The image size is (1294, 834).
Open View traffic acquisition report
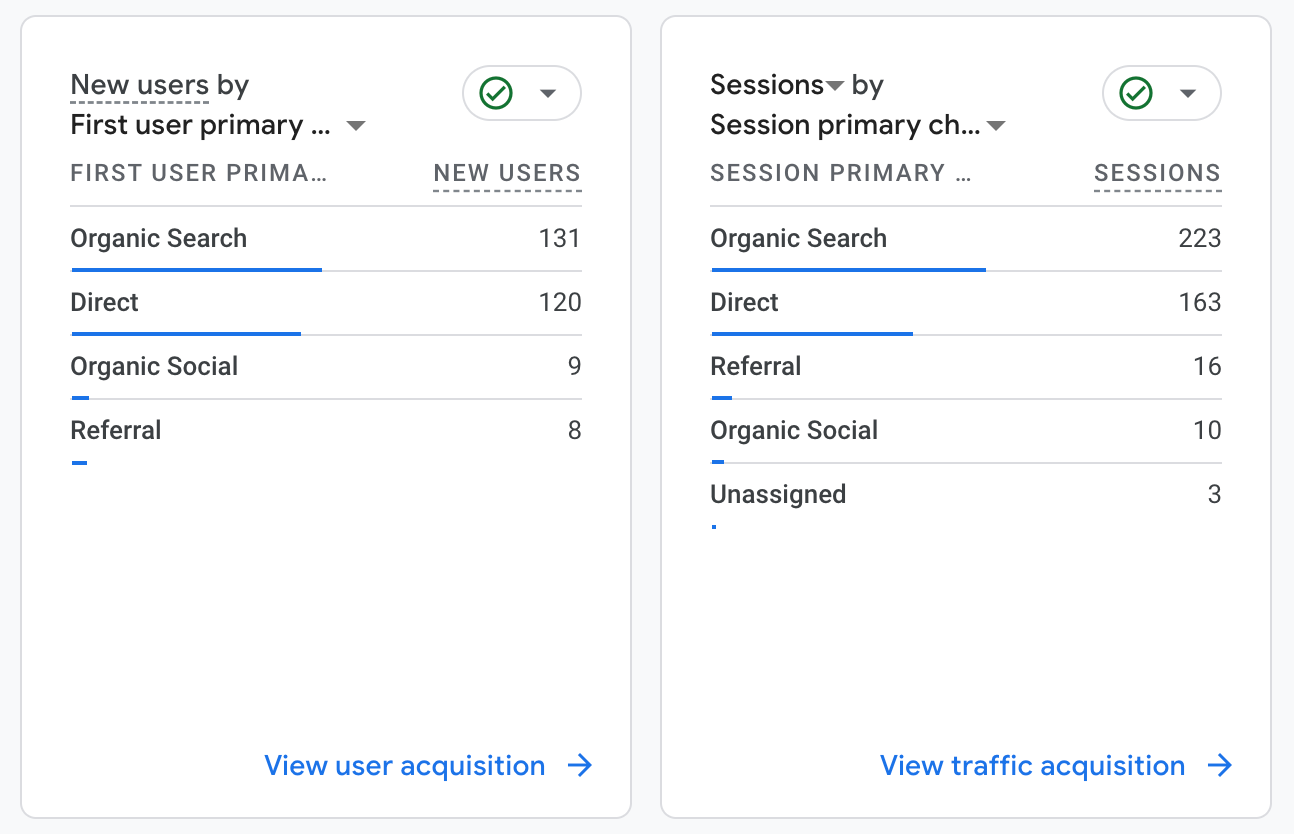click(x=1032, y=766)
